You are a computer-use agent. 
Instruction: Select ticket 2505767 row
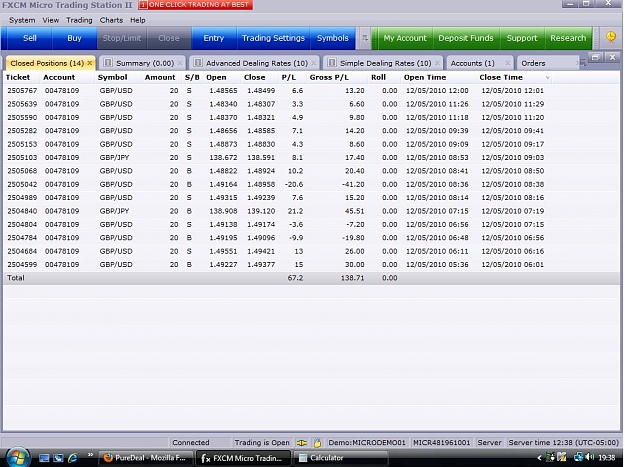[x=311, y=91]
